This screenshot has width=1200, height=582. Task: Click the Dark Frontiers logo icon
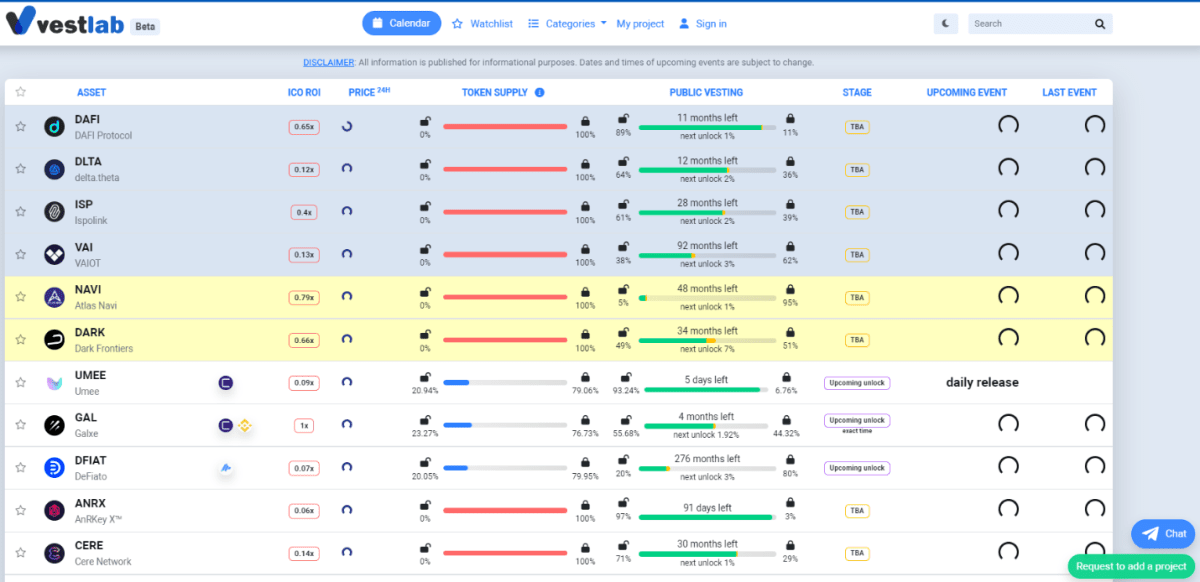click(54, 340)
